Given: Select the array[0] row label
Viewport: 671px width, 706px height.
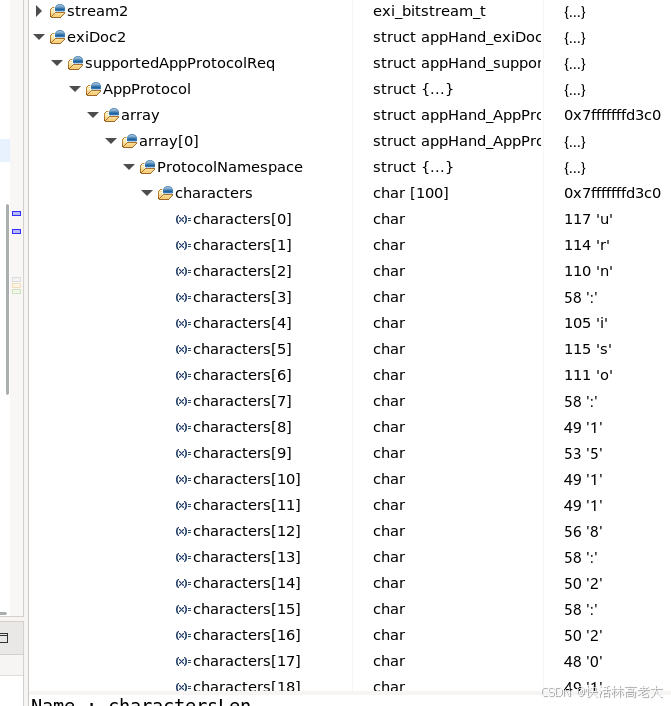Looking at the screenshot, I should (x=169, y=141).
